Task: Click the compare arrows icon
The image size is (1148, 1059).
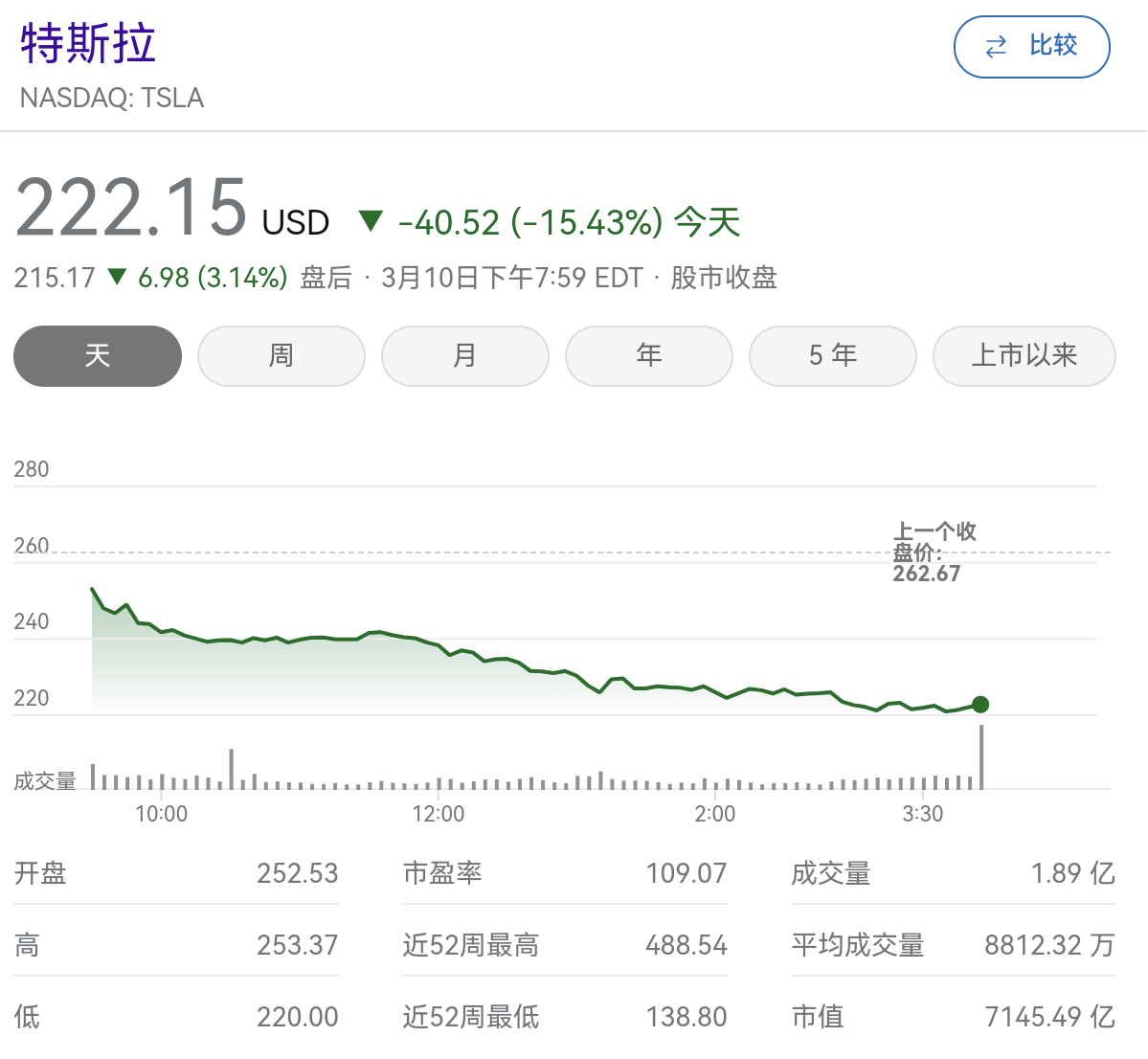Action: [996, 46]
